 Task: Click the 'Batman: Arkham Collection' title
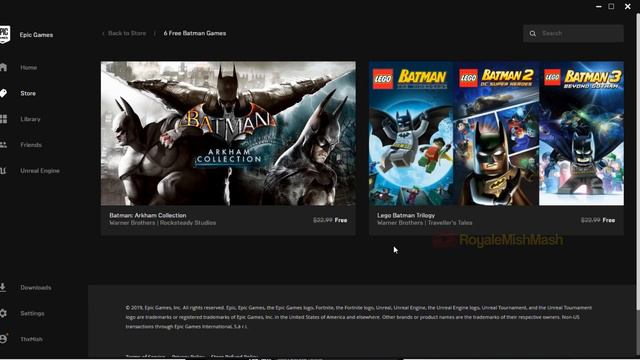pos(148,215)
